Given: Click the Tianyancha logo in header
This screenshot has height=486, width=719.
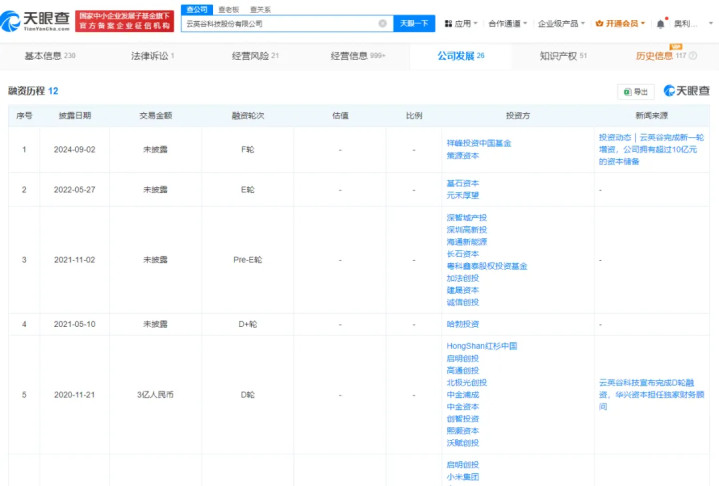Looking at the screenshot, I should tap(35, 21).
